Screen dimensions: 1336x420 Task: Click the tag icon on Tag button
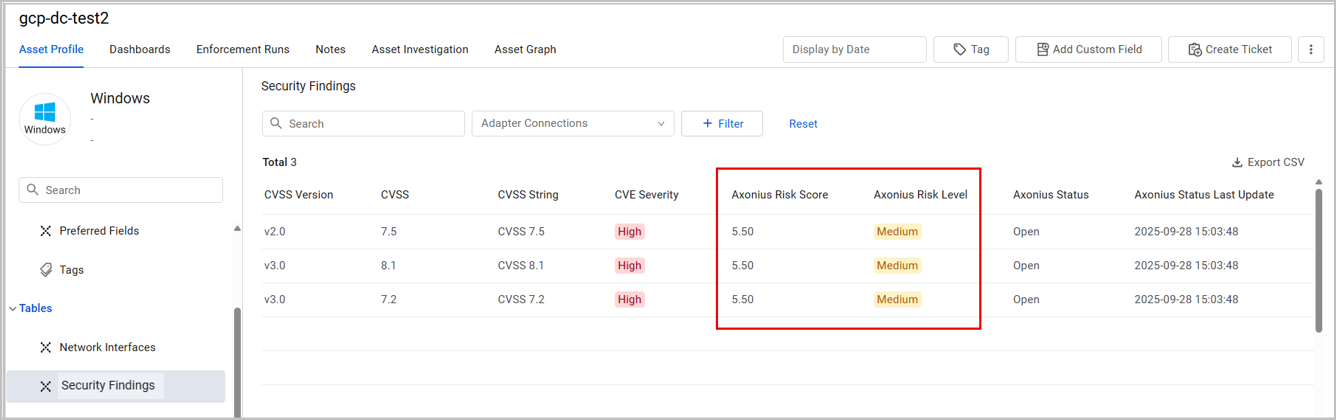959,50
